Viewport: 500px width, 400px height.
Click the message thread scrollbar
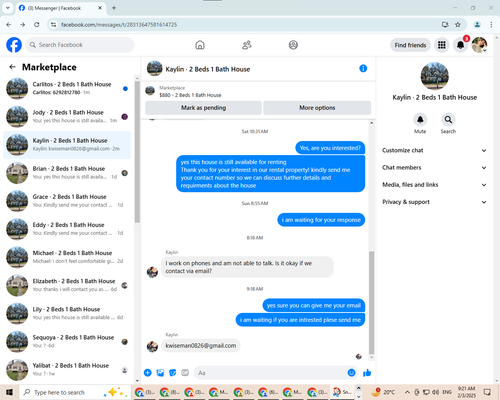coord(371,303)
